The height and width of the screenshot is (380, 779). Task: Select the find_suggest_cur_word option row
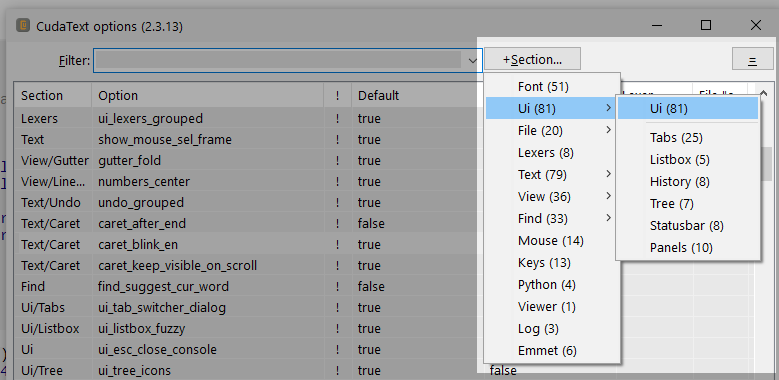click(x=248, y=287)
